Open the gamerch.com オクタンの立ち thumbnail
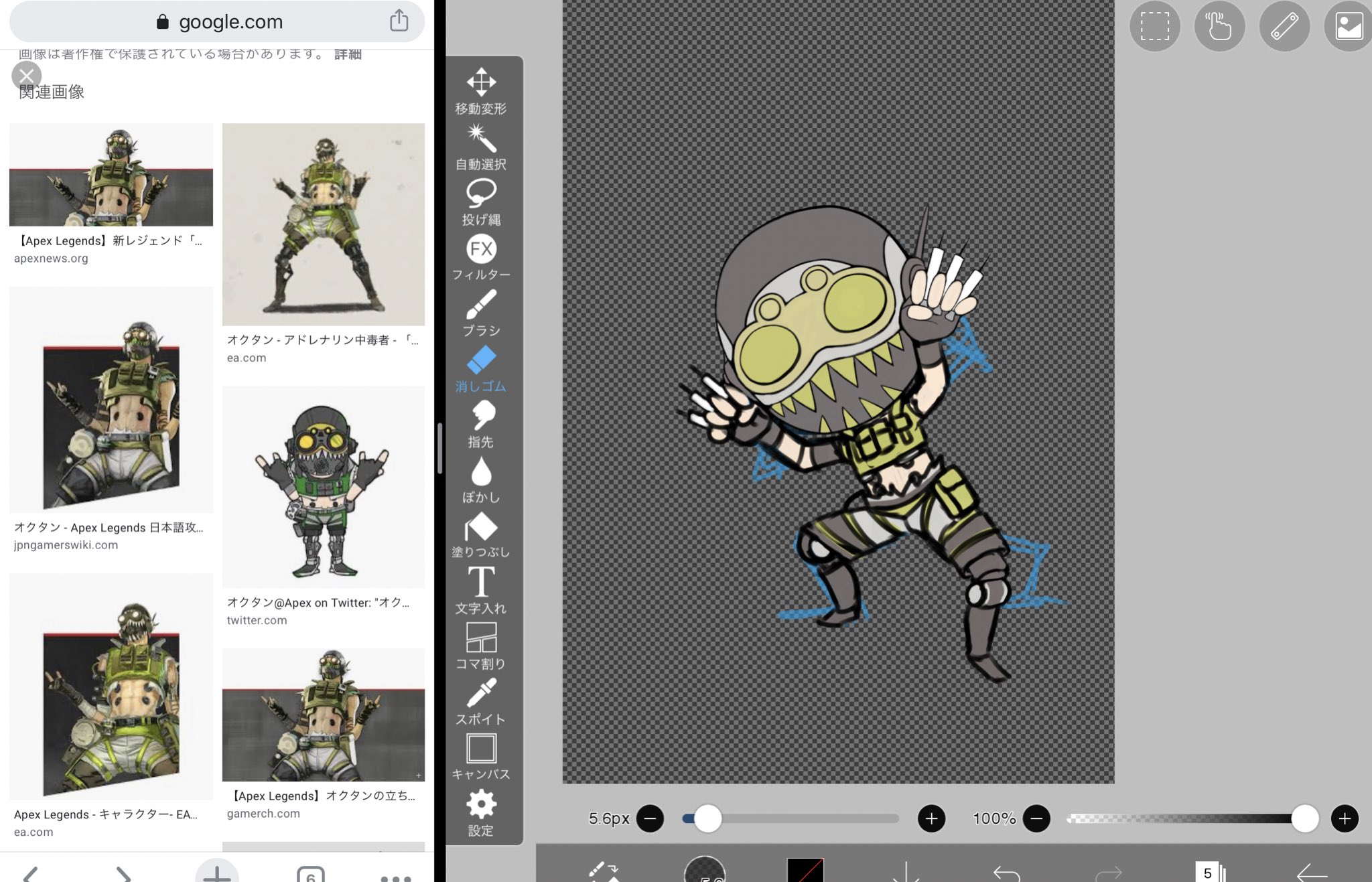The width and height of the screenshot is (1372, 882). coord(324,715)
